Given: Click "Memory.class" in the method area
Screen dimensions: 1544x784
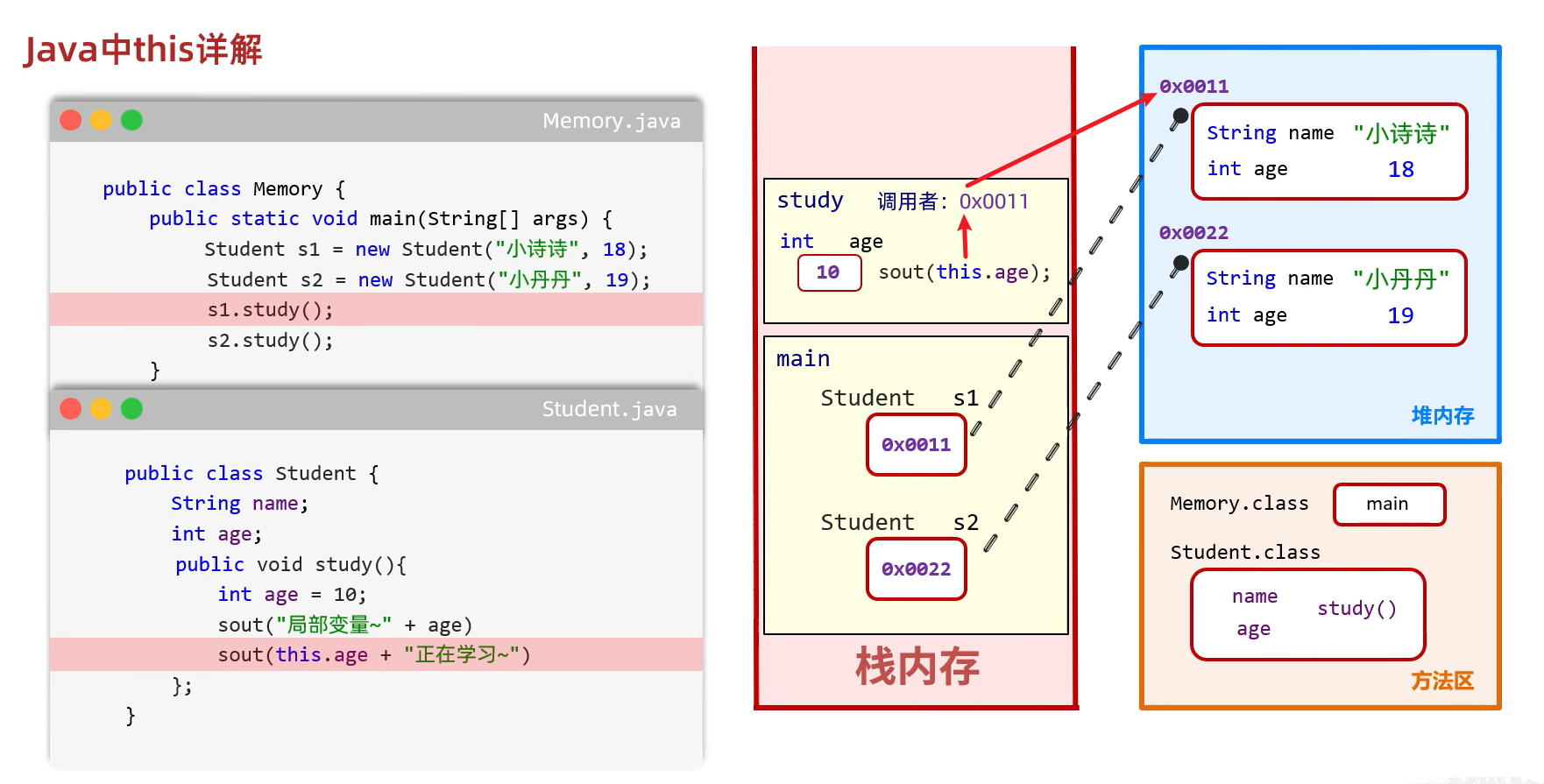Looking at the screenshot, I should 1239,504.
